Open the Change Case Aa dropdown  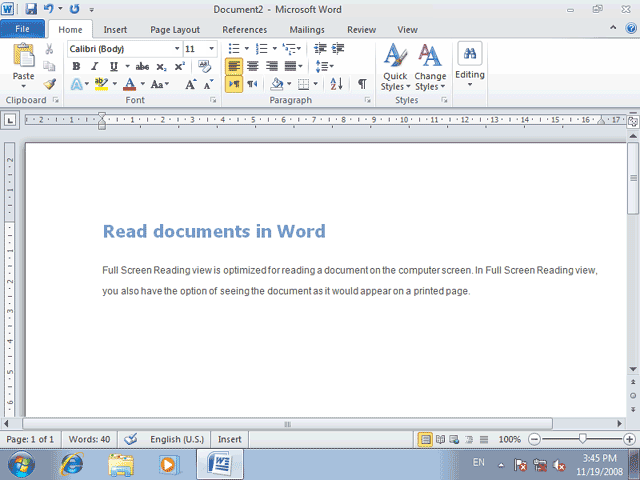[160, 84]
